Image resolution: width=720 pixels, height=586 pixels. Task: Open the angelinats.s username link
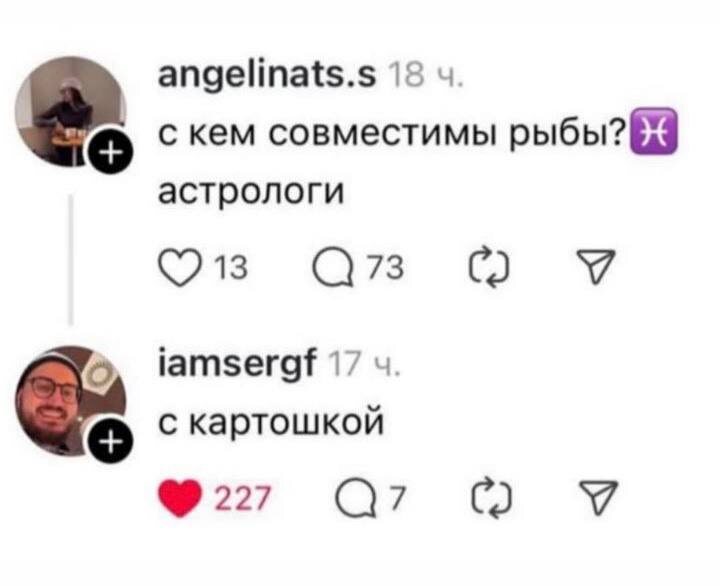point(267,76)
